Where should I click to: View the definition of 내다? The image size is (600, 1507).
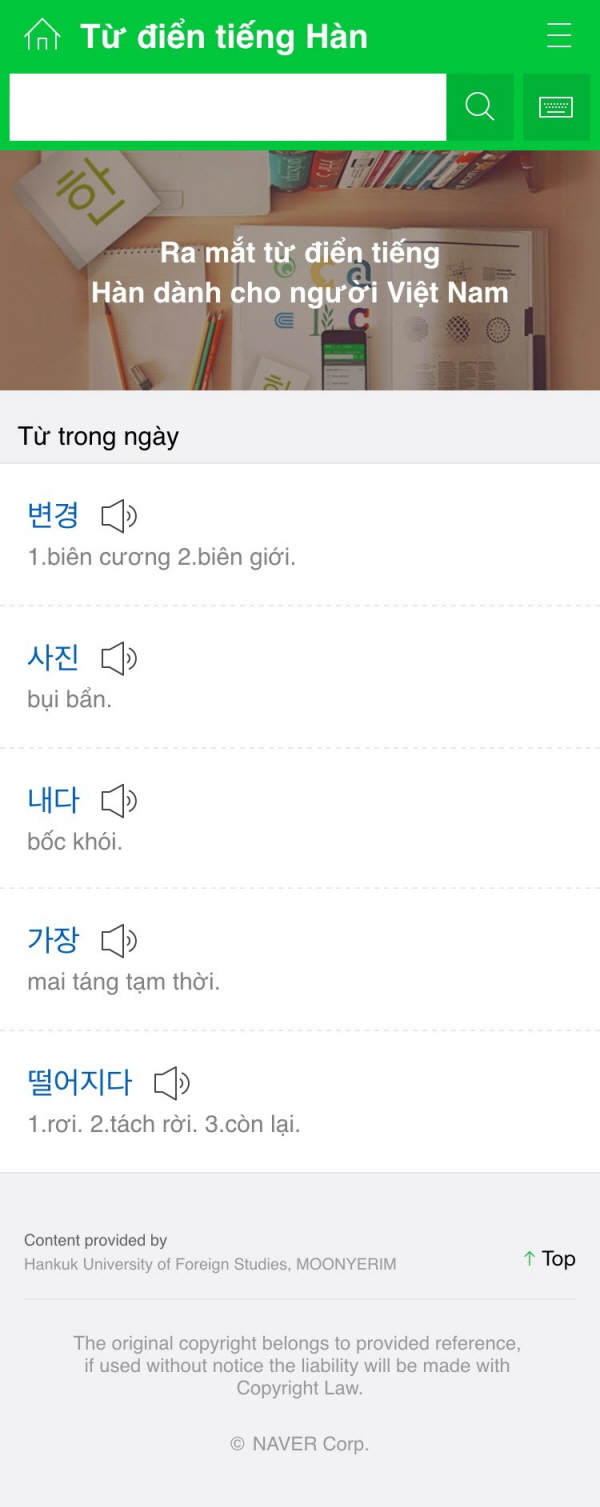tap(53, 799)
